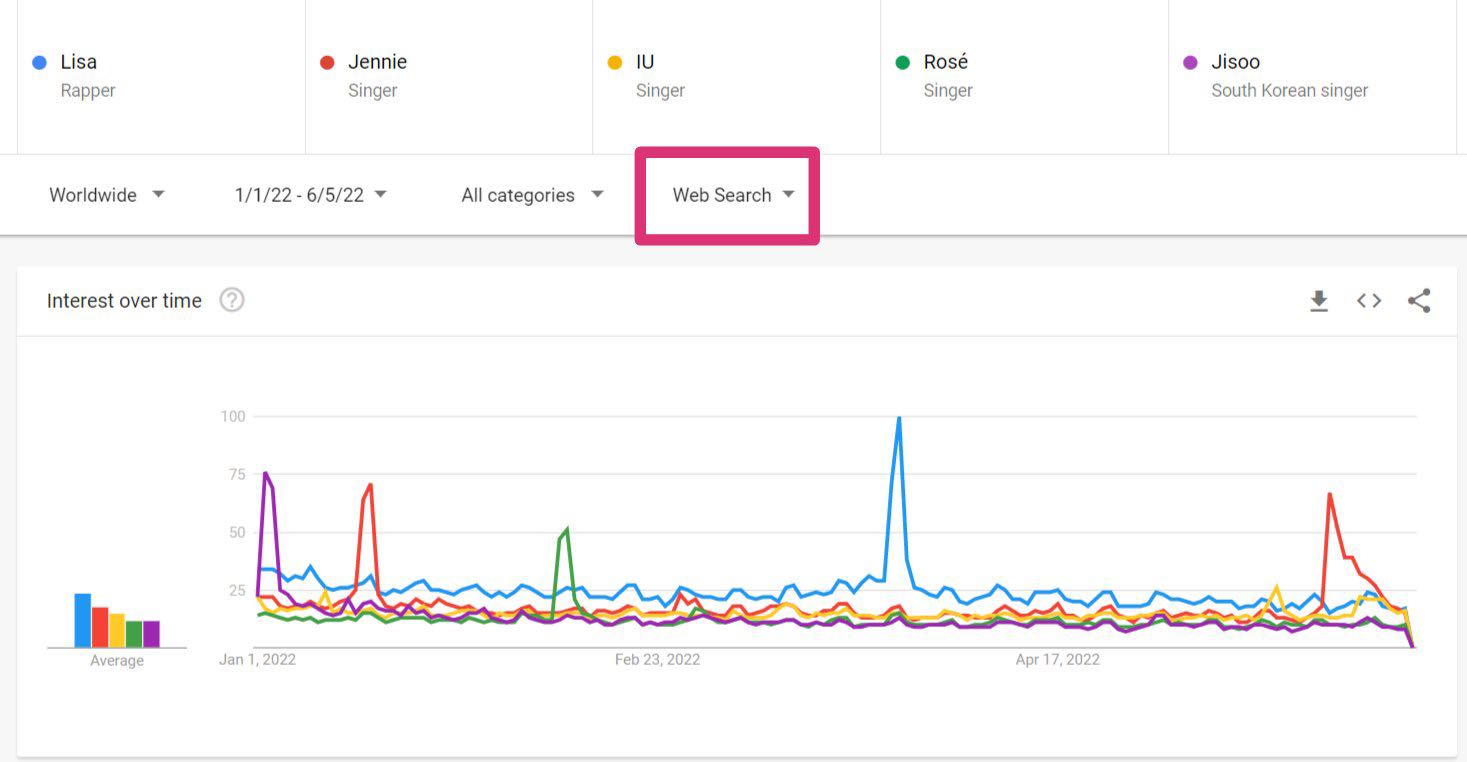Screen dimensions: 1467x762
Task: Edit the IU search term field
Action: pos(737,76)
